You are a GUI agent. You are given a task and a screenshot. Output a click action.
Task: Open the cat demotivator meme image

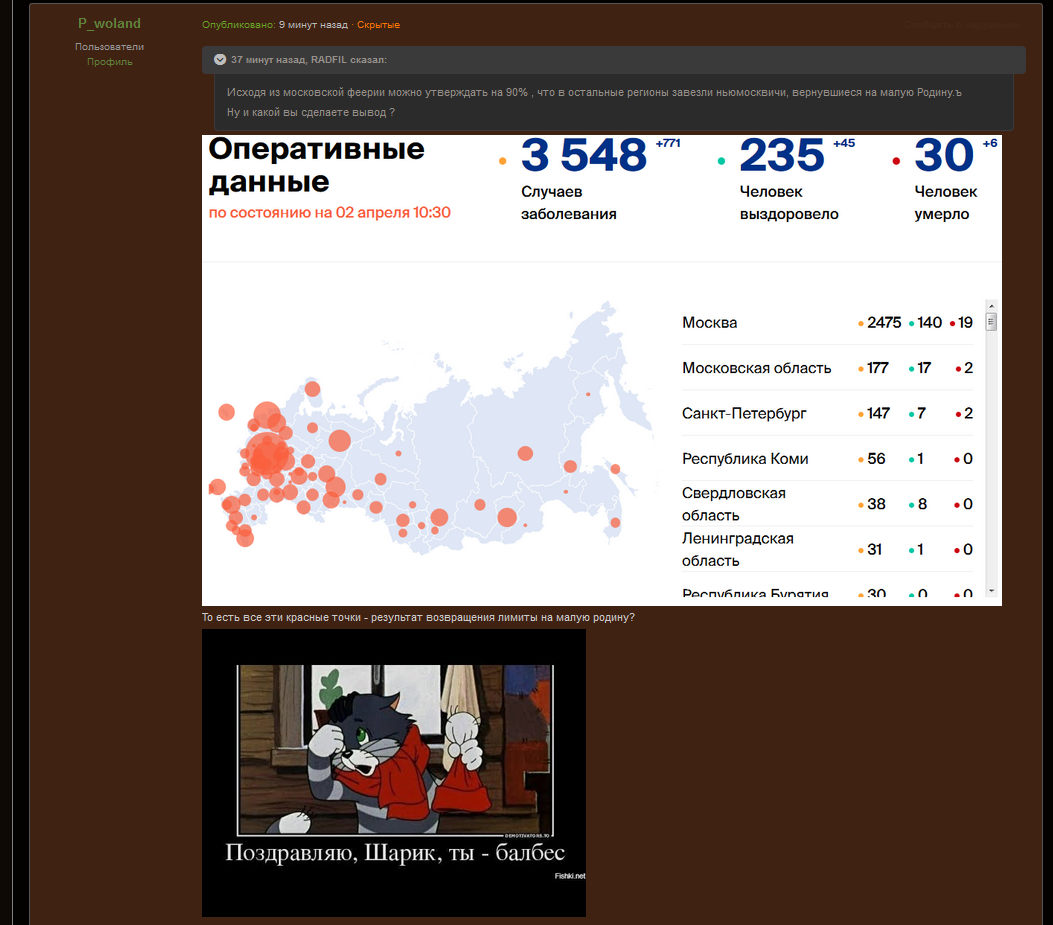click(394, 773)
